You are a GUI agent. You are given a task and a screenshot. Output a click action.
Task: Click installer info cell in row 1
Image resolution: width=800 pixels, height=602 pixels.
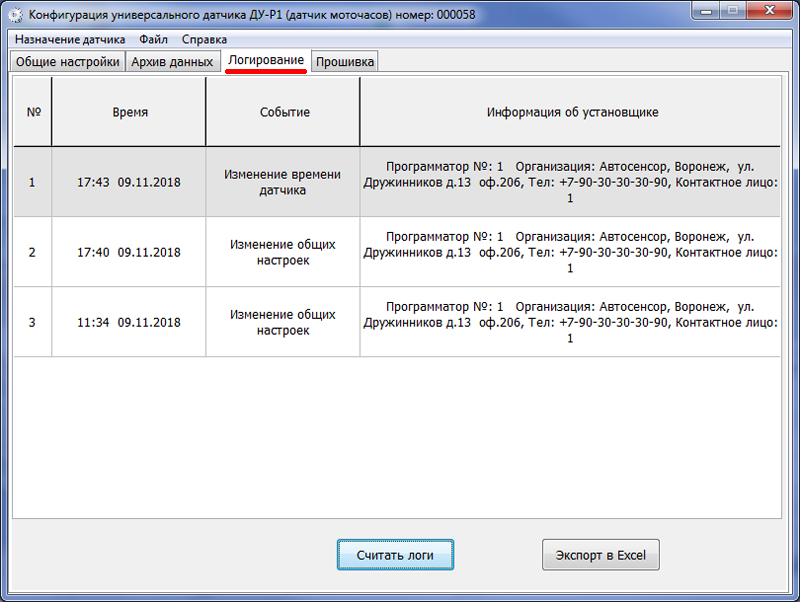[x=570, y=182]
